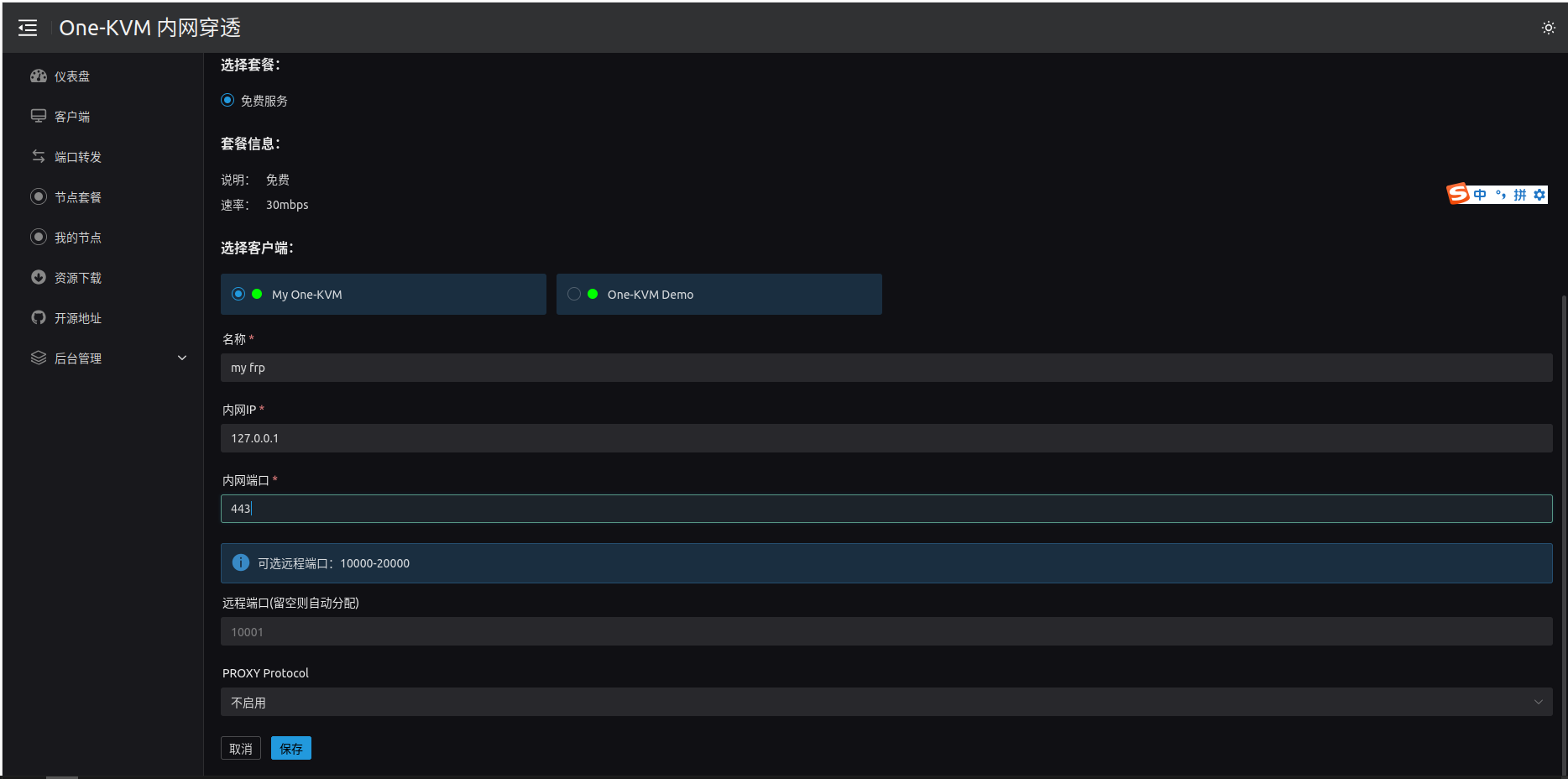Select the 免费服务 plan radio button
Image resolution: width=1568 pixels, height=779 pixels.
click(227, 101)
